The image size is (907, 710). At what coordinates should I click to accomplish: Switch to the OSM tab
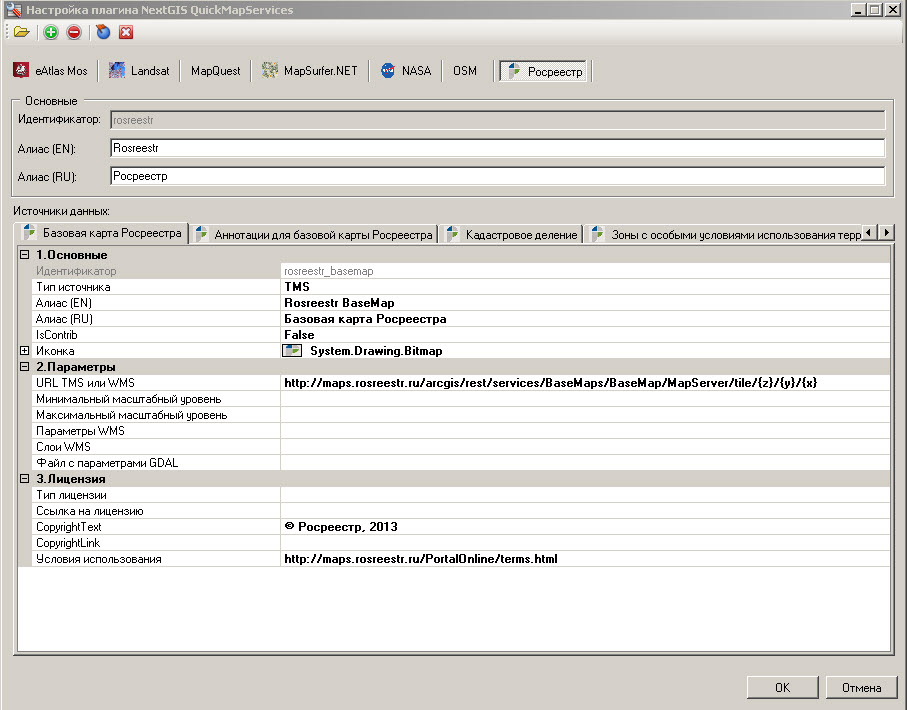[465, 70]
